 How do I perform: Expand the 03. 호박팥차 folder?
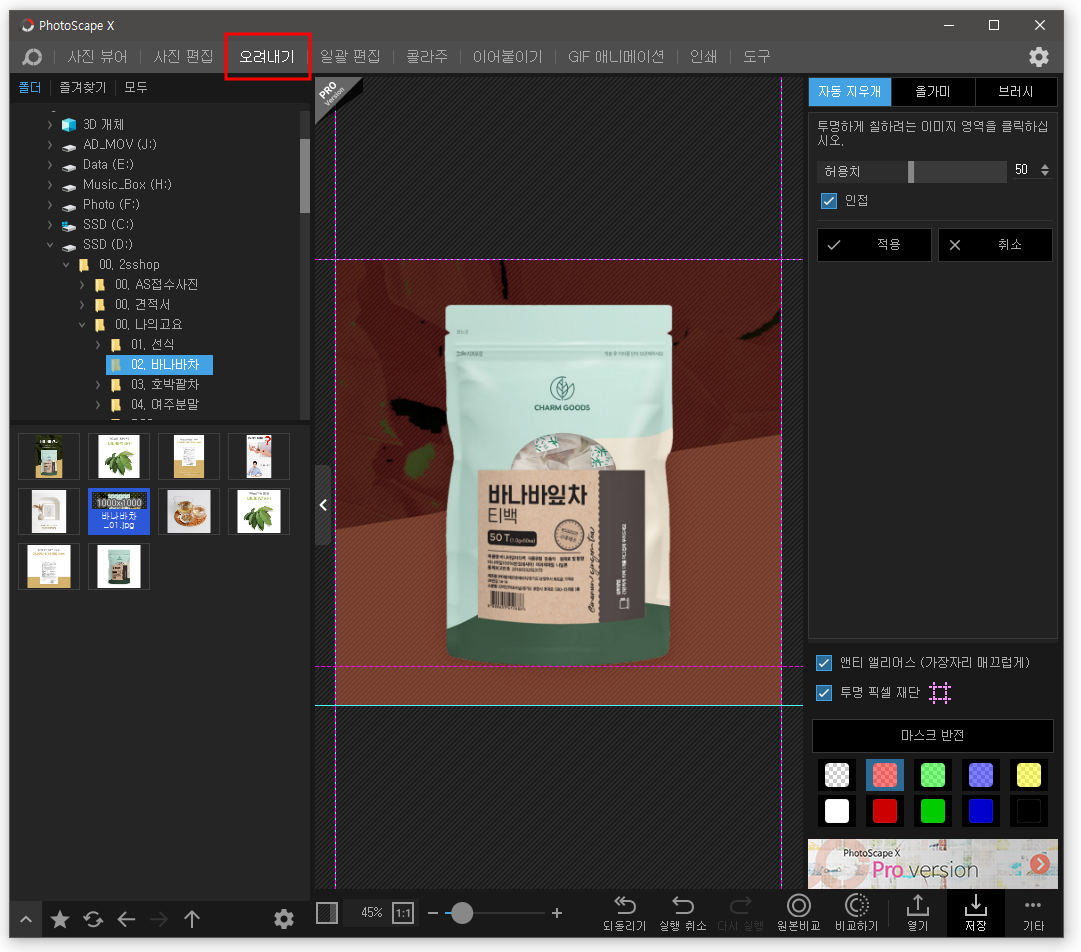tap(98, 385)
